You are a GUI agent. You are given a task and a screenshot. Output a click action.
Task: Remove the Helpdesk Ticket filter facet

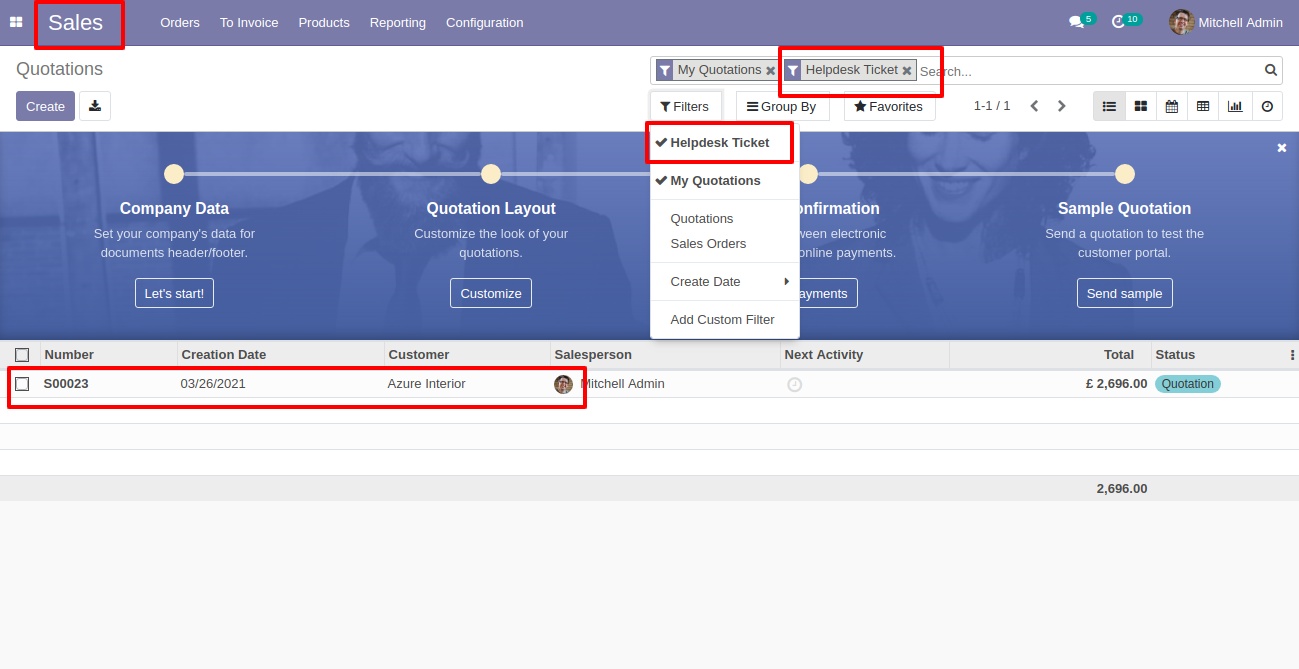point(907,71)
